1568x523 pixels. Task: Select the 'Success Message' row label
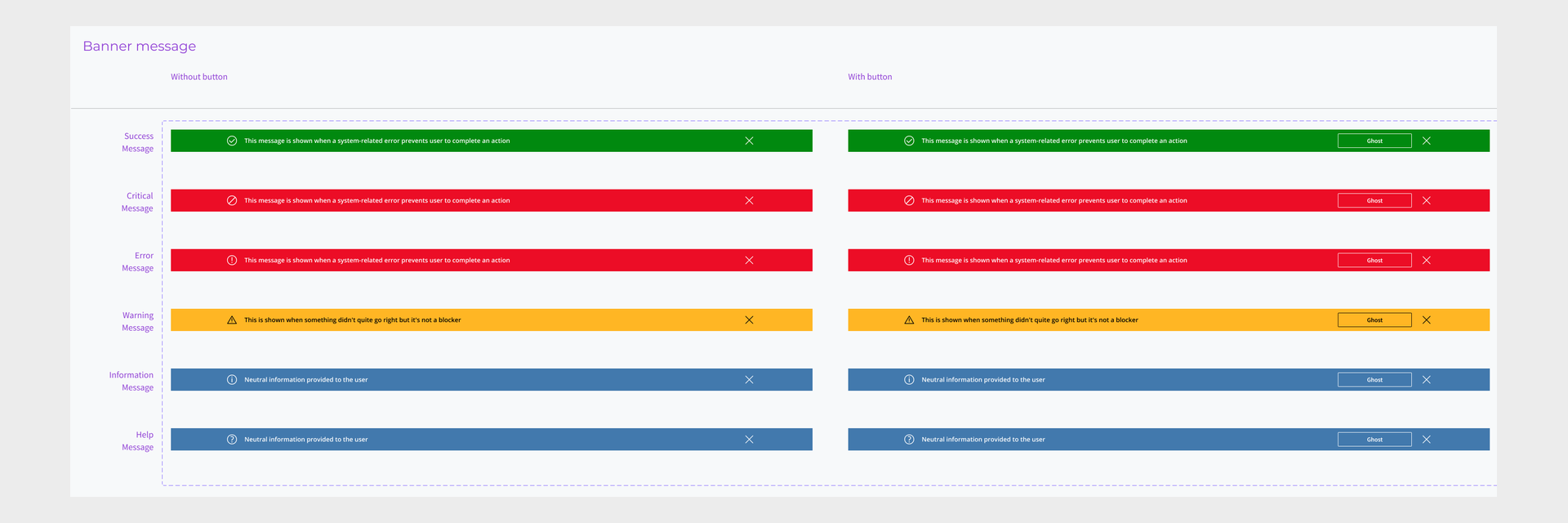[138, 142]
